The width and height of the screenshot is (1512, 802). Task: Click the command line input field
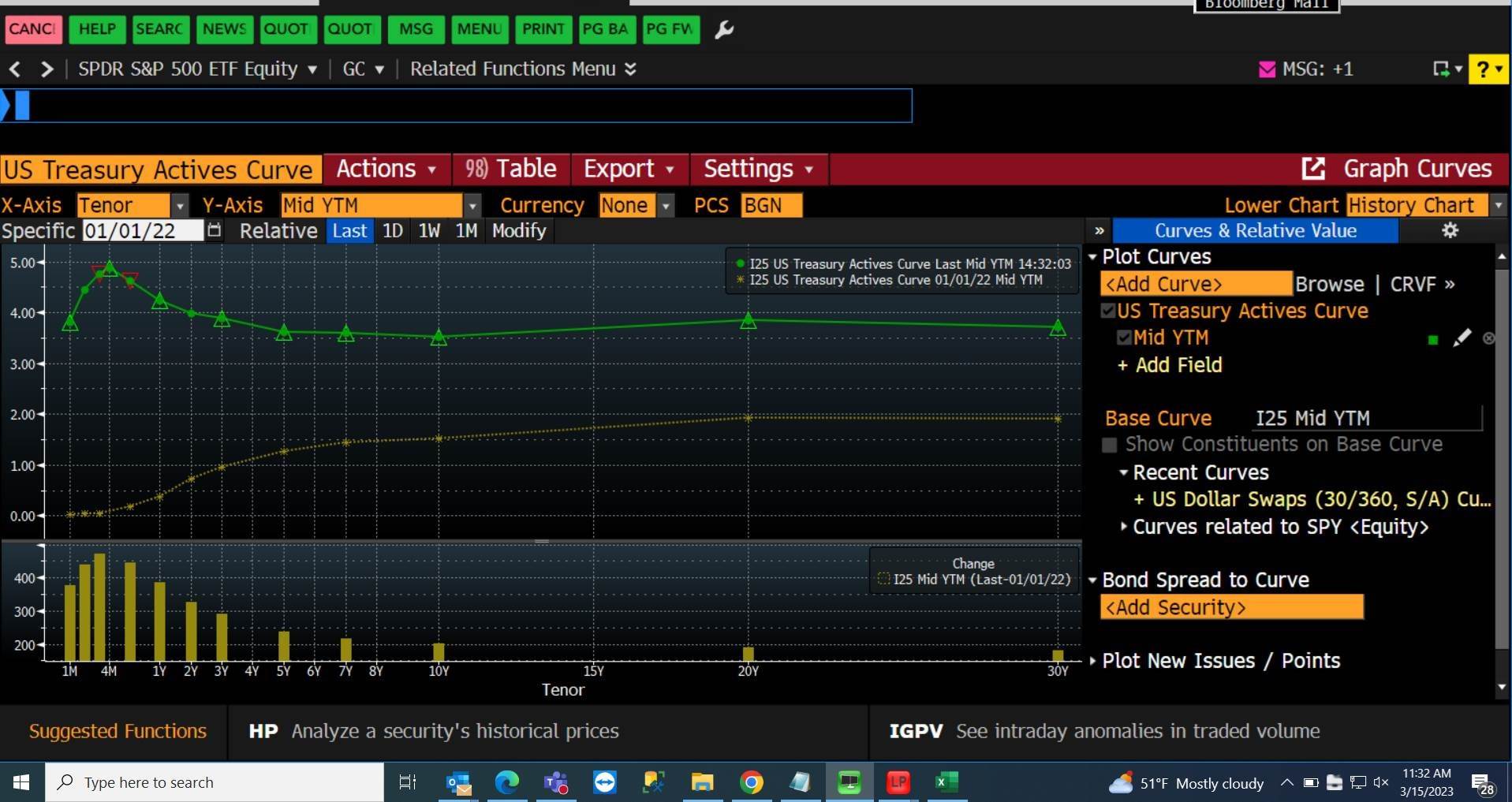[x=456, y=106]
